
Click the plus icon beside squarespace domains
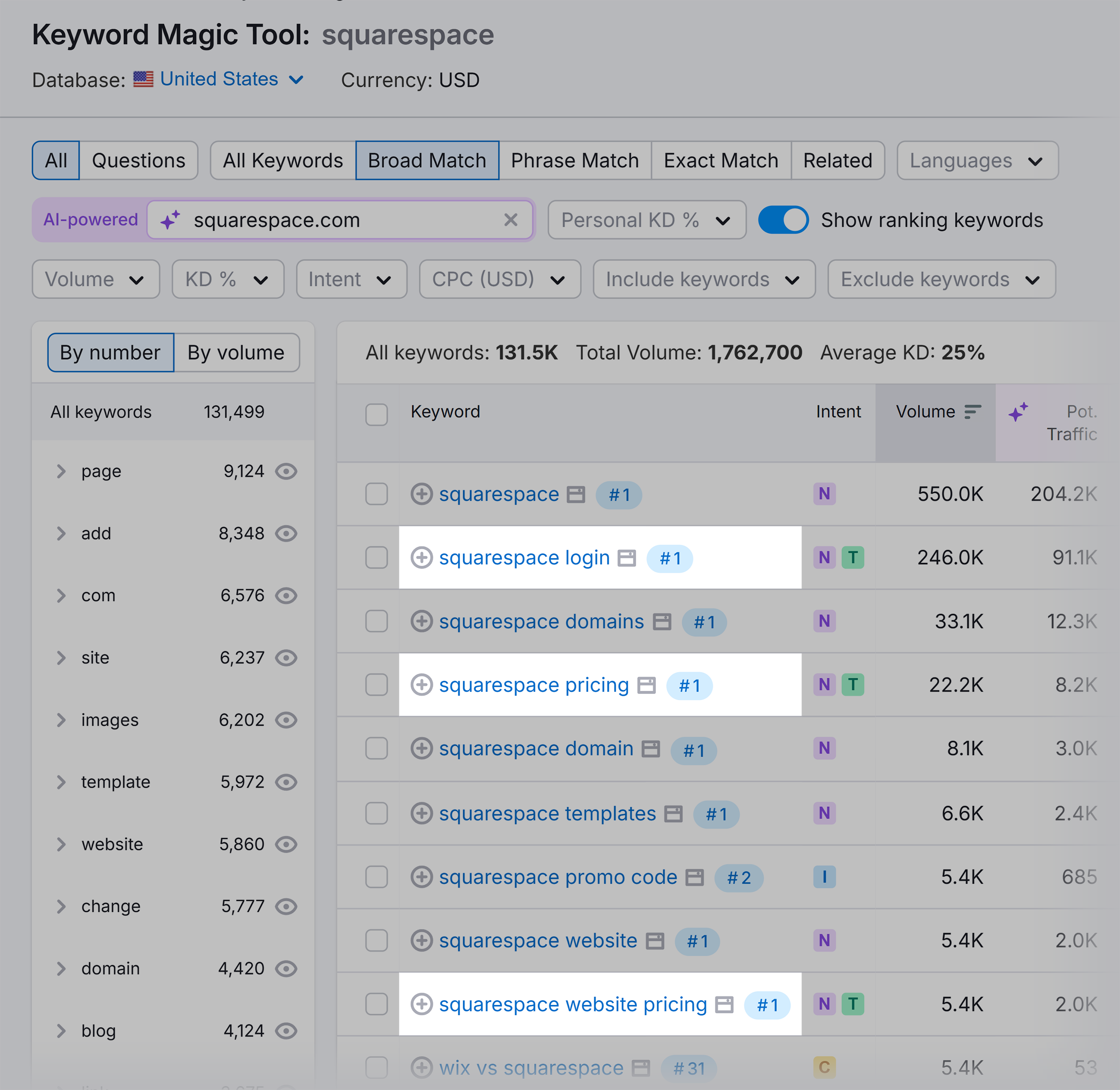click(x=422, y=621)
